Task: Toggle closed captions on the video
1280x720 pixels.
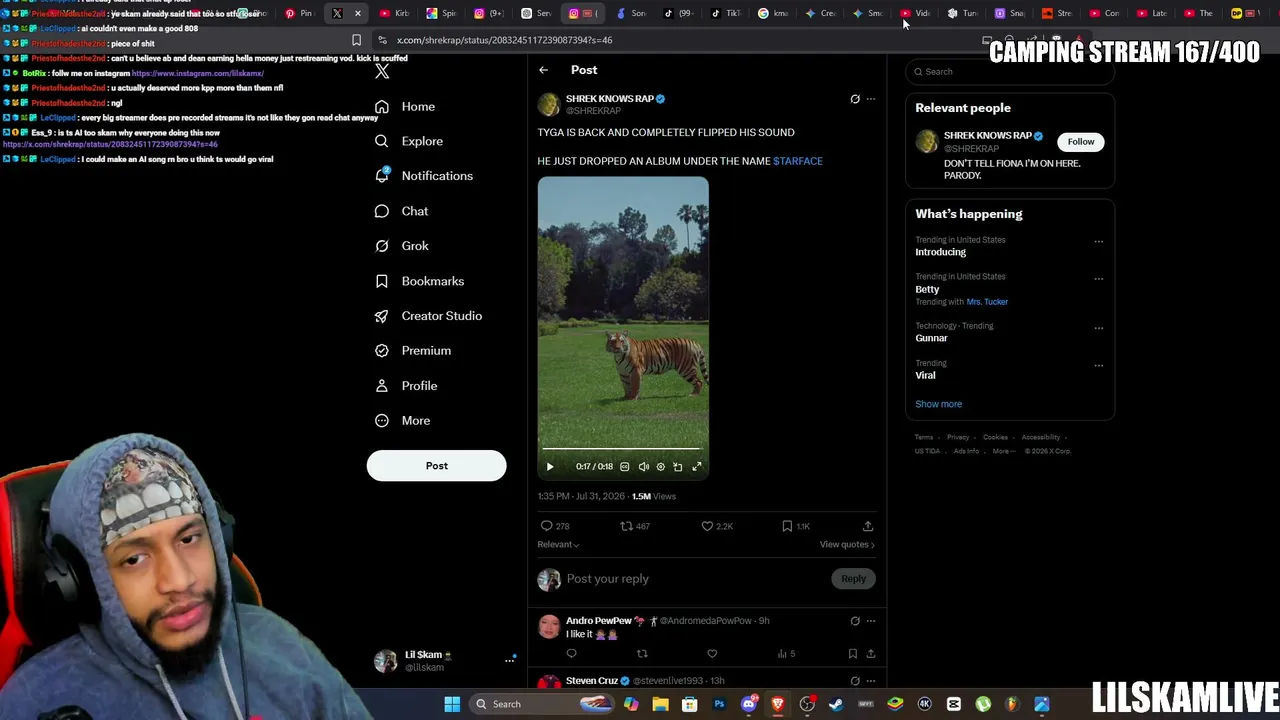Action: point(625,467)
